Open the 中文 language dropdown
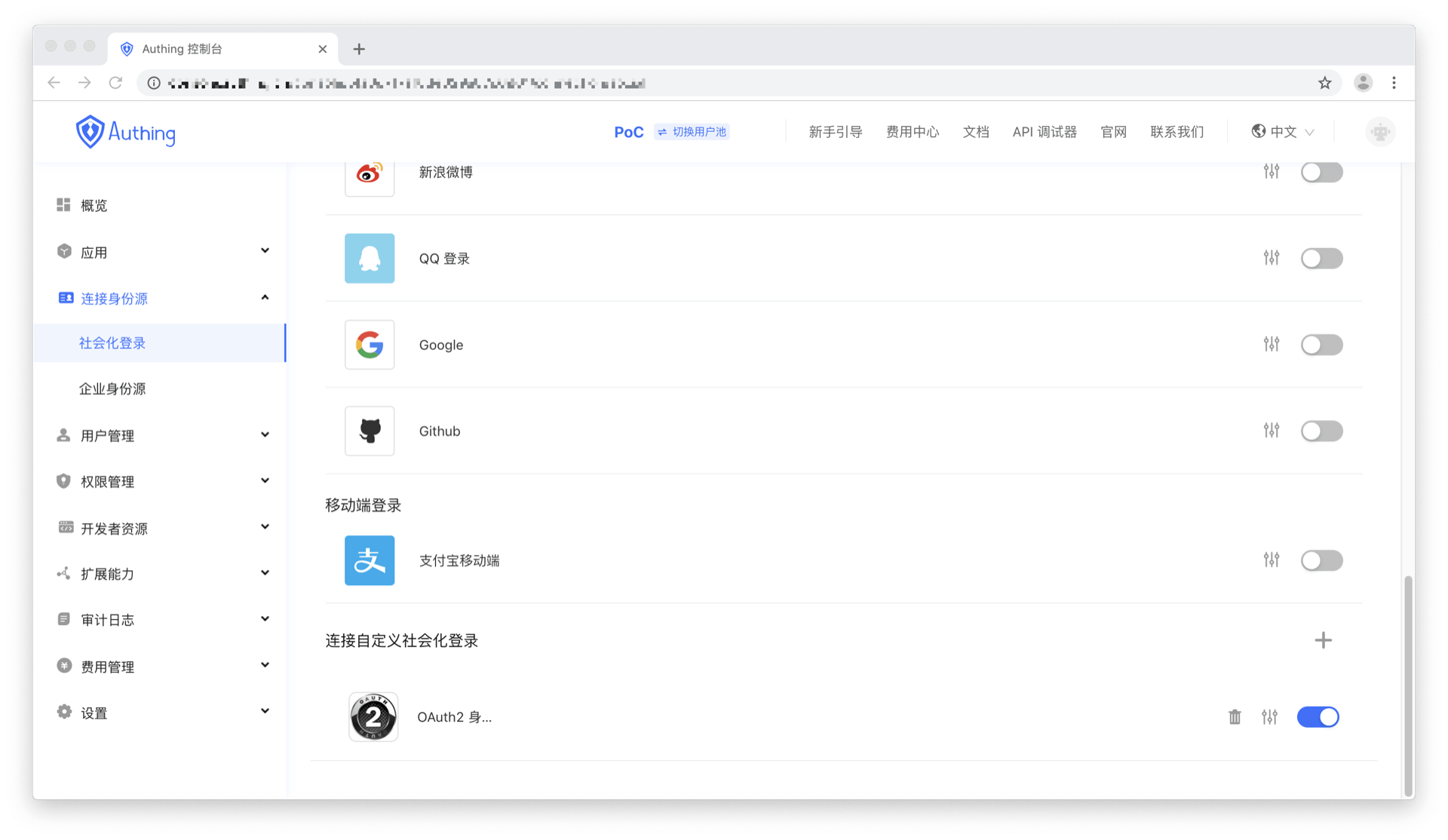This screenshot has width=1448, height=840. (x=1283, y=132)
